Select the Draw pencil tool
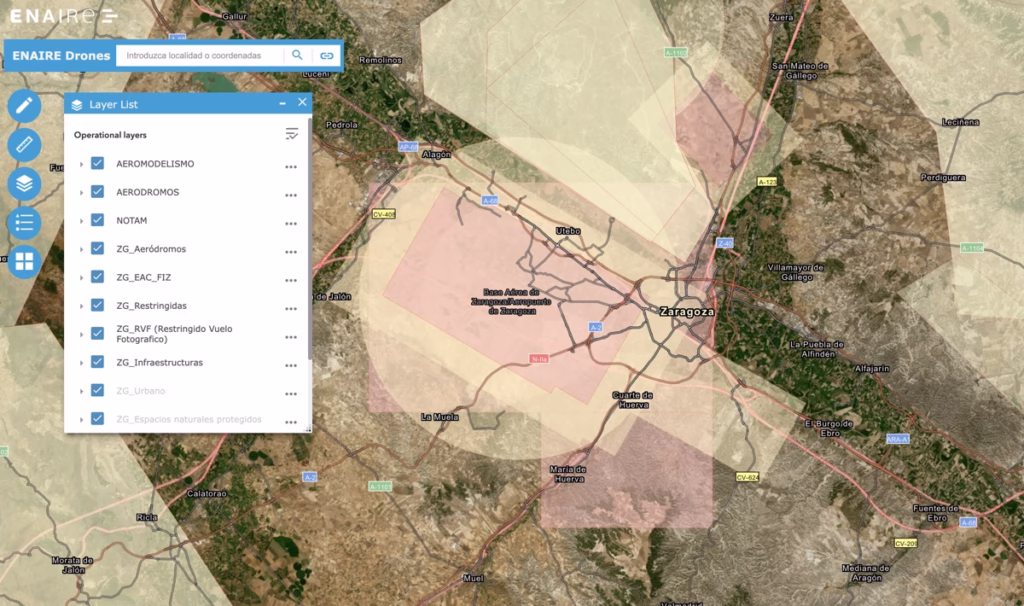This screenshot has width=1024, height=606. point(24,106)
